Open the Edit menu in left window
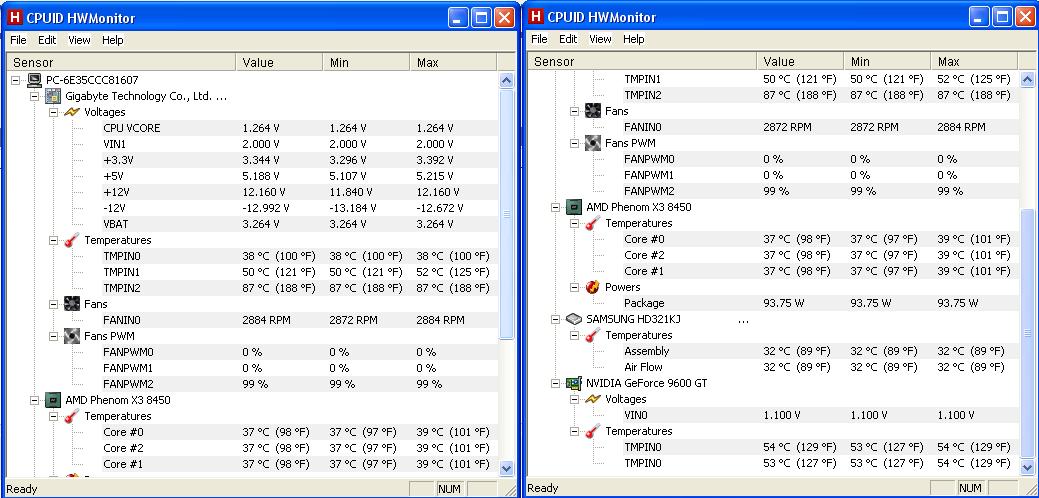Image resolution: width=1039 pixels, height=498 pixels. (x=47, y=40)
